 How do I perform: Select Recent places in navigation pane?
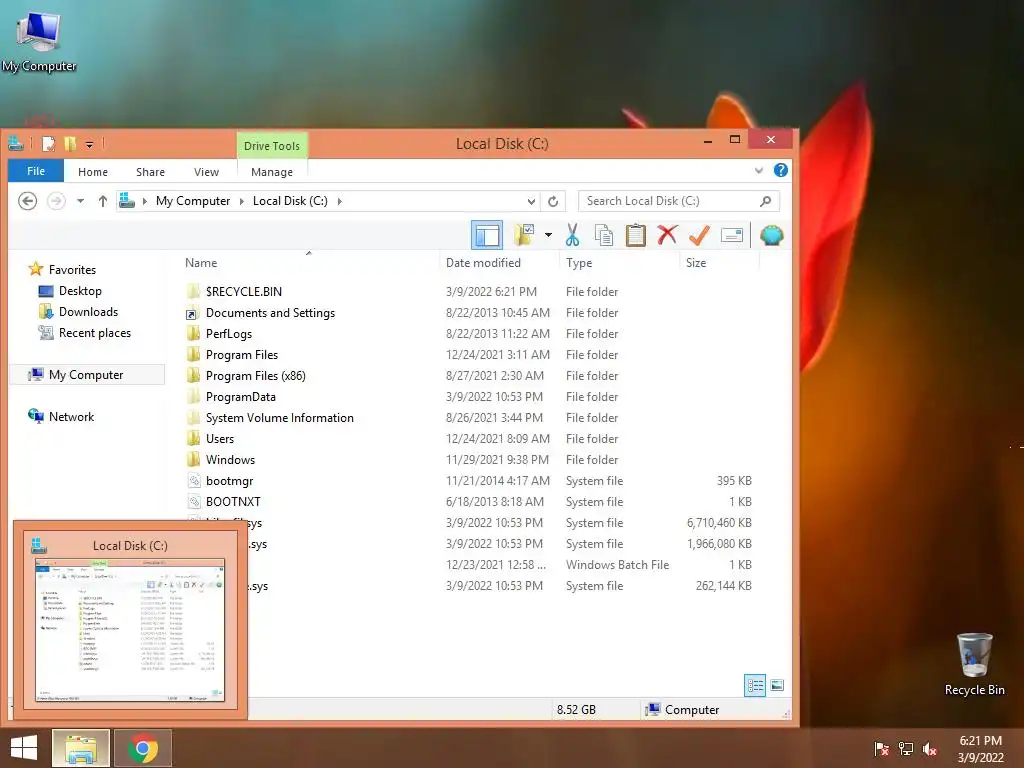(x=95, y=332)
